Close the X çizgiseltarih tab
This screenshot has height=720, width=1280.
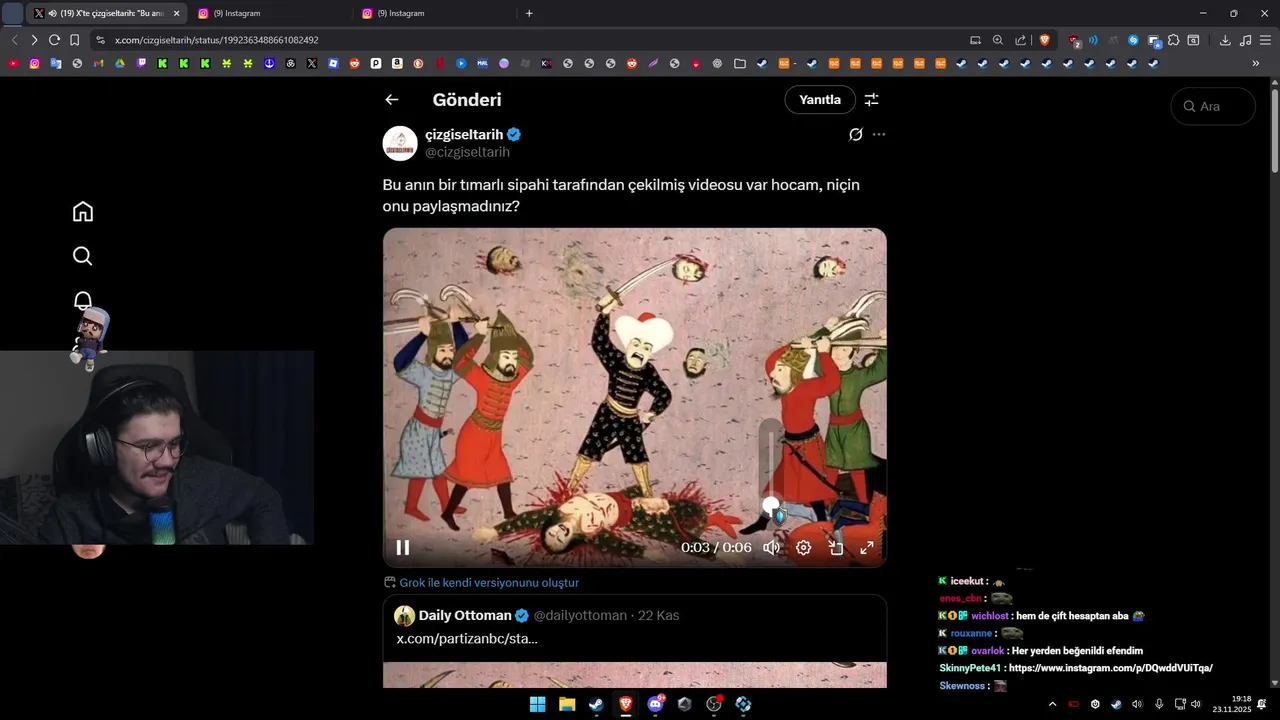point(176,13)
